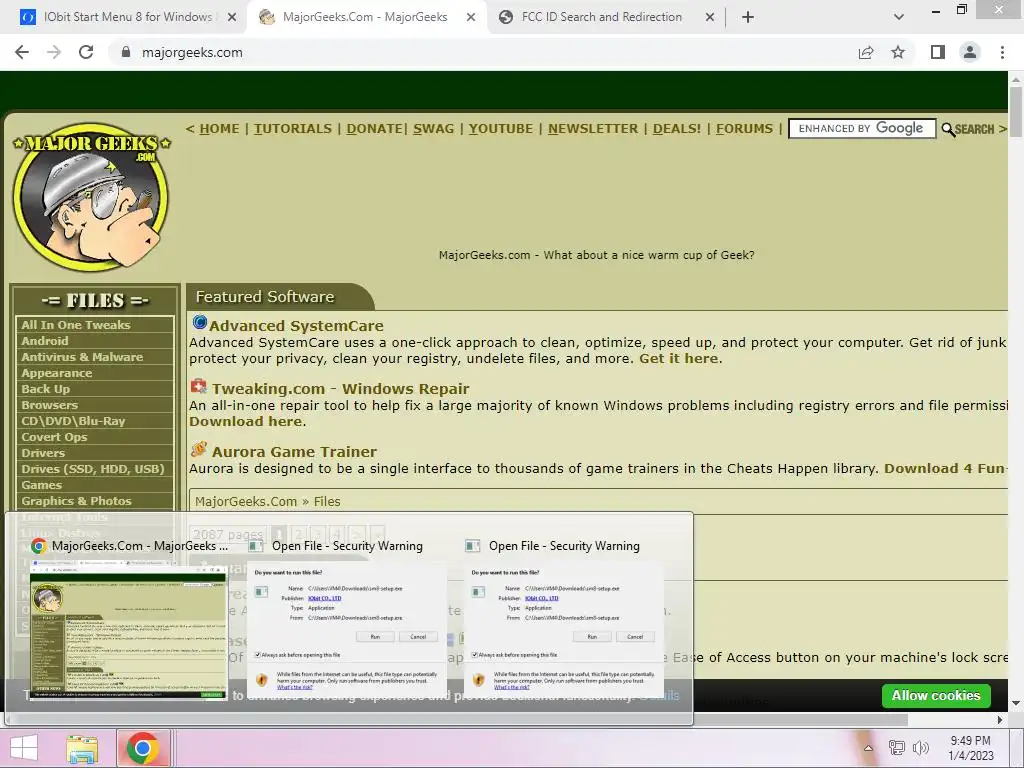The width and height of the screenshot is (1024, 768).
Task: Switch to FCC ID Search and Redirection tab
Action: (x=601, y=17)
